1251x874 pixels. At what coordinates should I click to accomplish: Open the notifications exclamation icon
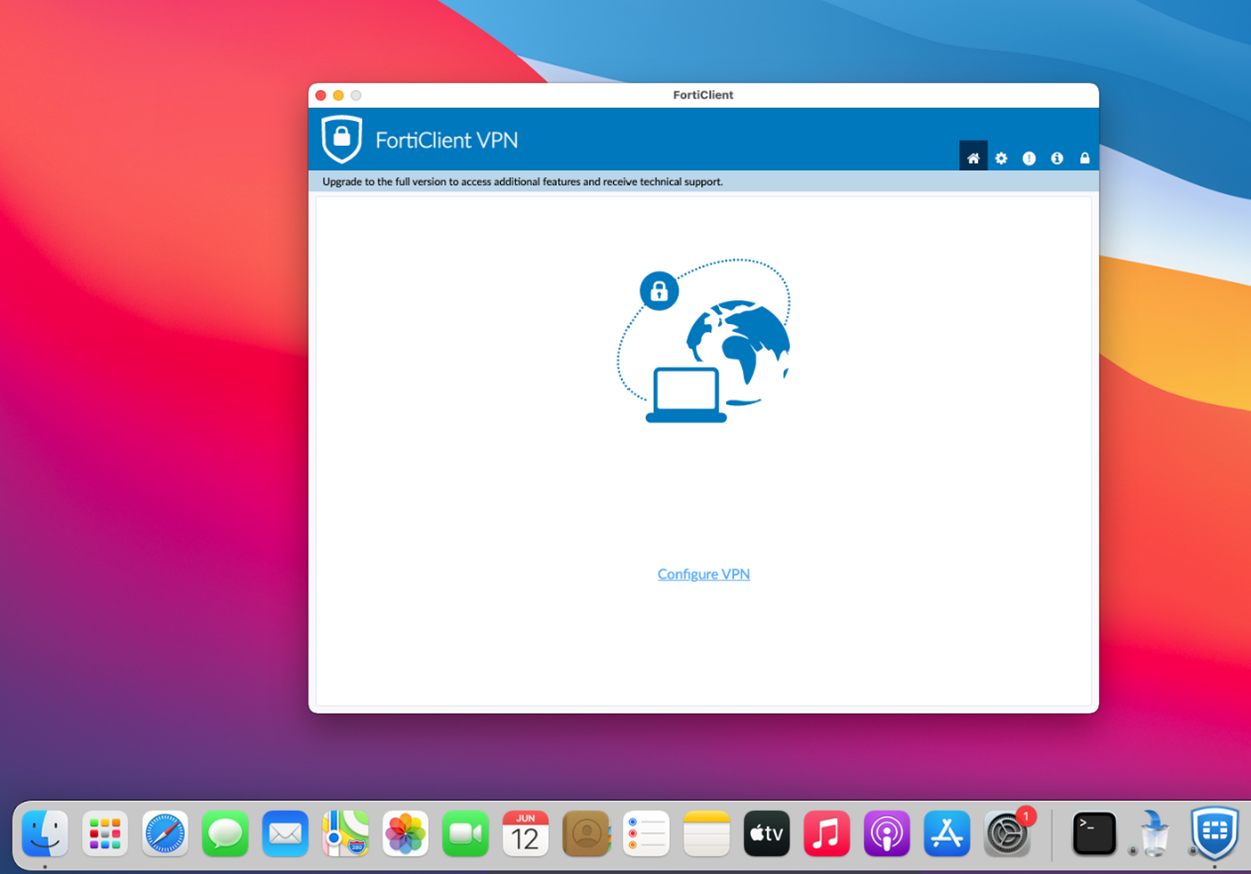(x=1029, y=158)
